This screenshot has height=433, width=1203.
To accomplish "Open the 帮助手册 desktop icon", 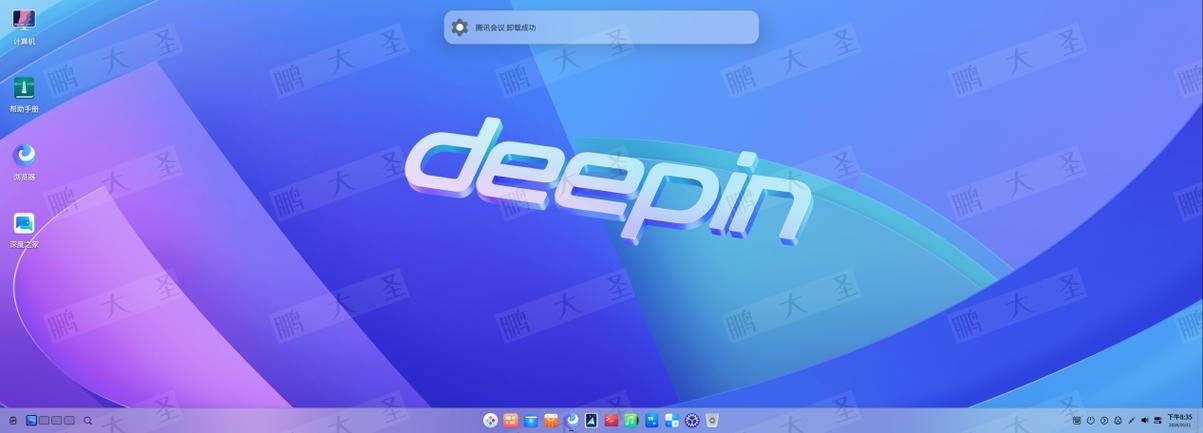I will click(24, 95).
